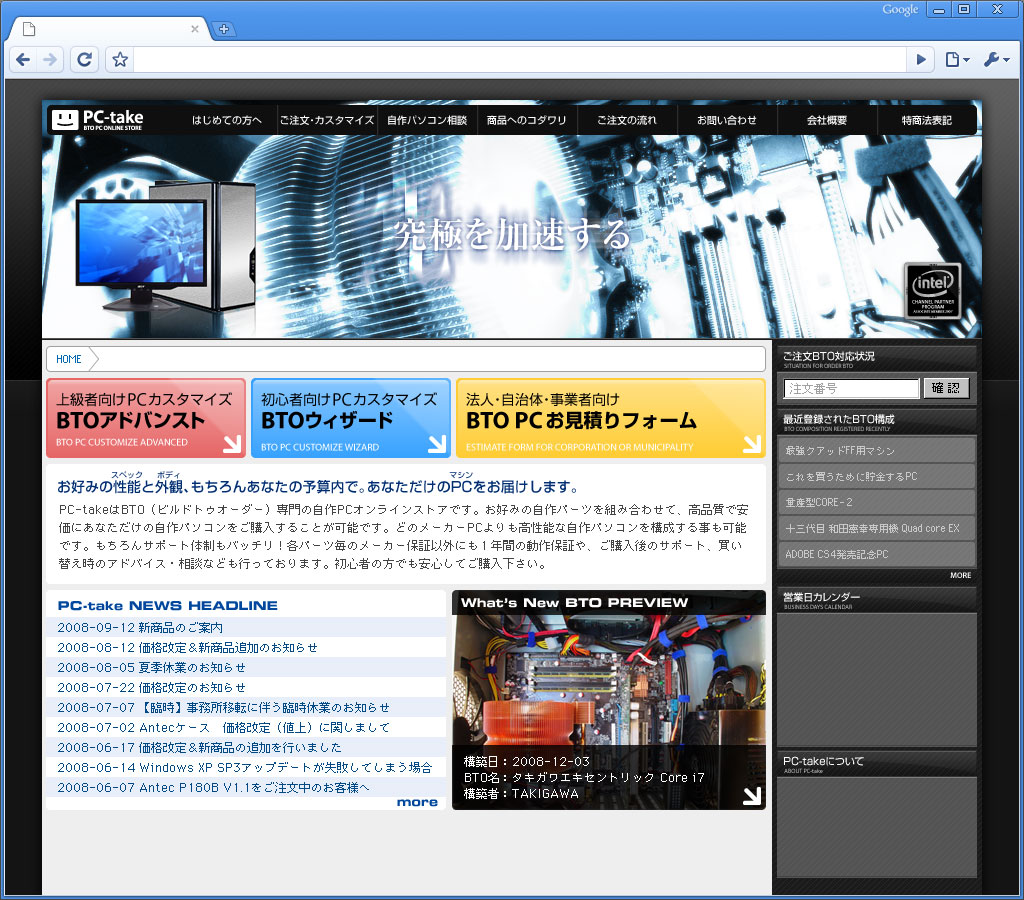Image resolution: width=1024 pixels, height=900 pixels.
Task: Open the BTOアドバンスト customize banner
Action: tap(146, 418)
